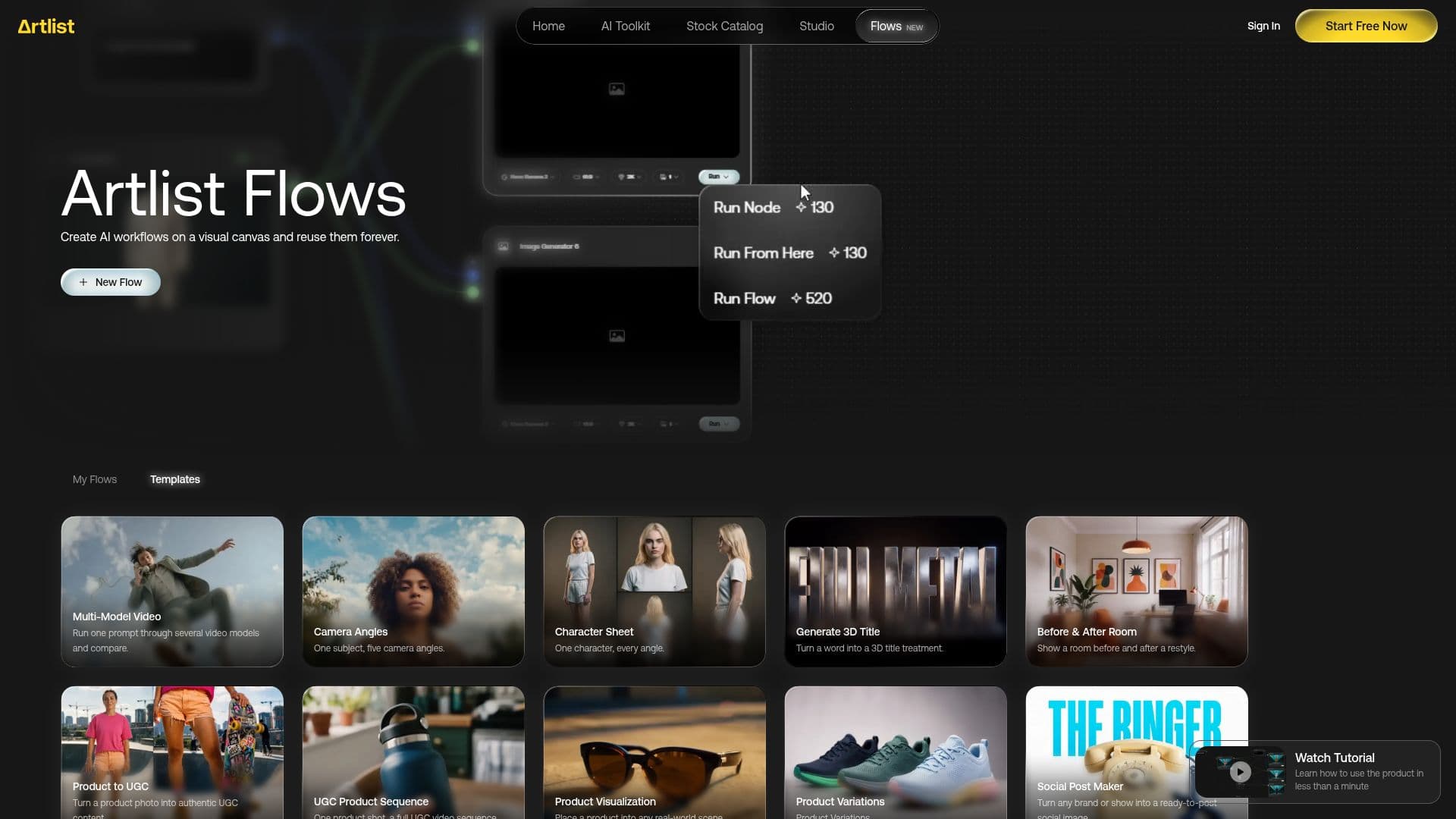
Task: Open the Generate 3D Title template
Action: 896,591
